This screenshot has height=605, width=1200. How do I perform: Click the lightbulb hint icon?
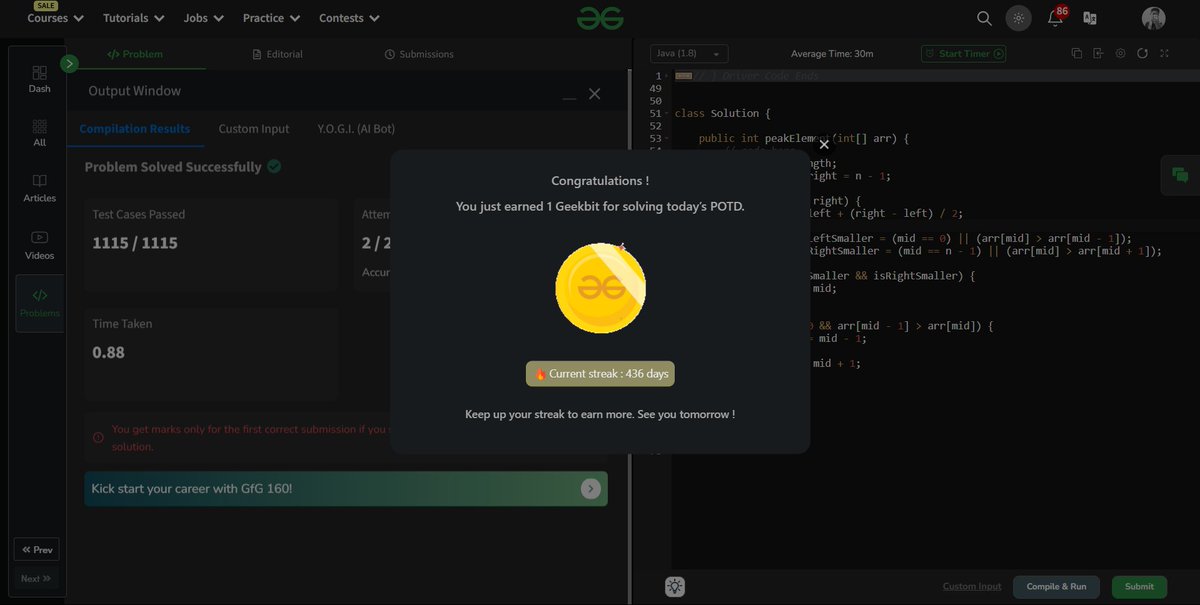pyautogui.click(x=675, y=587)
